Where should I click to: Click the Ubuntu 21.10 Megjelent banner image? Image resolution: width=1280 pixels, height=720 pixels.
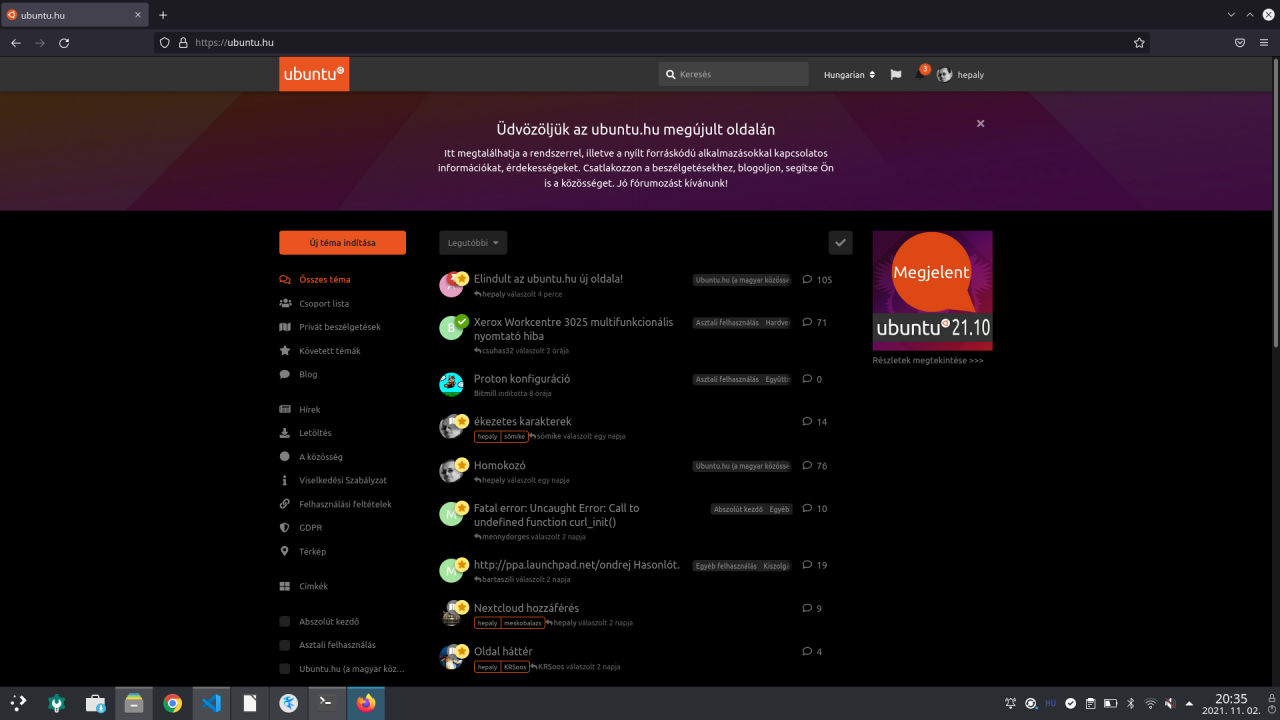click(x=932, y=290)
